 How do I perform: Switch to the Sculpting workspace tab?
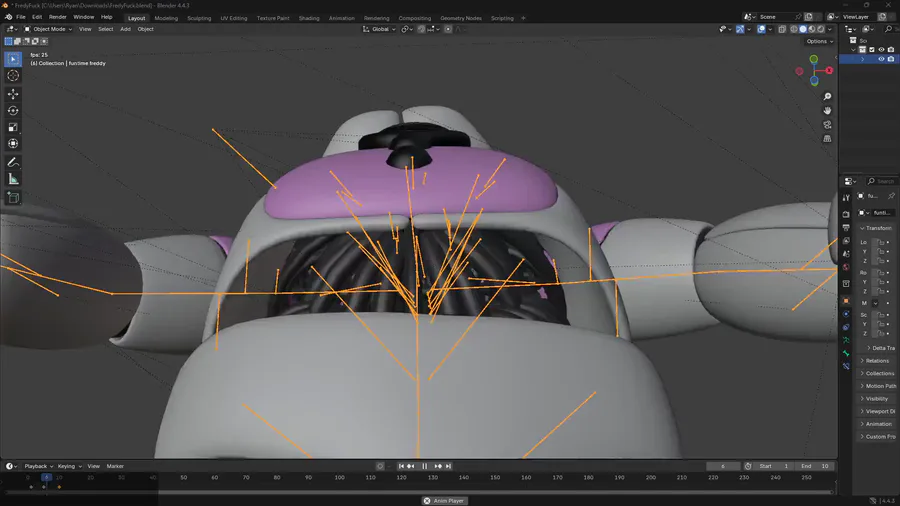pos(199,18)
